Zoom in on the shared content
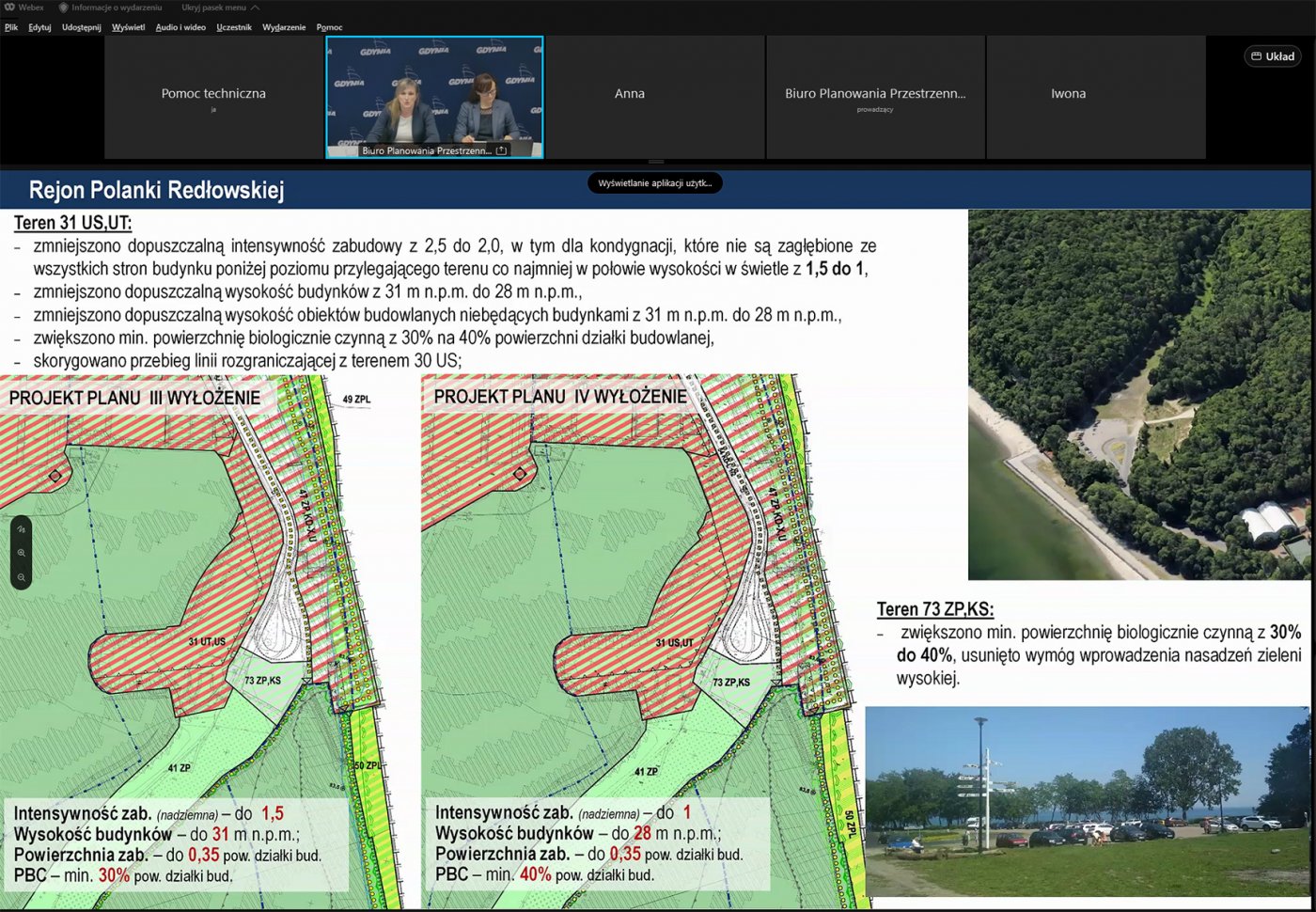 21,553
